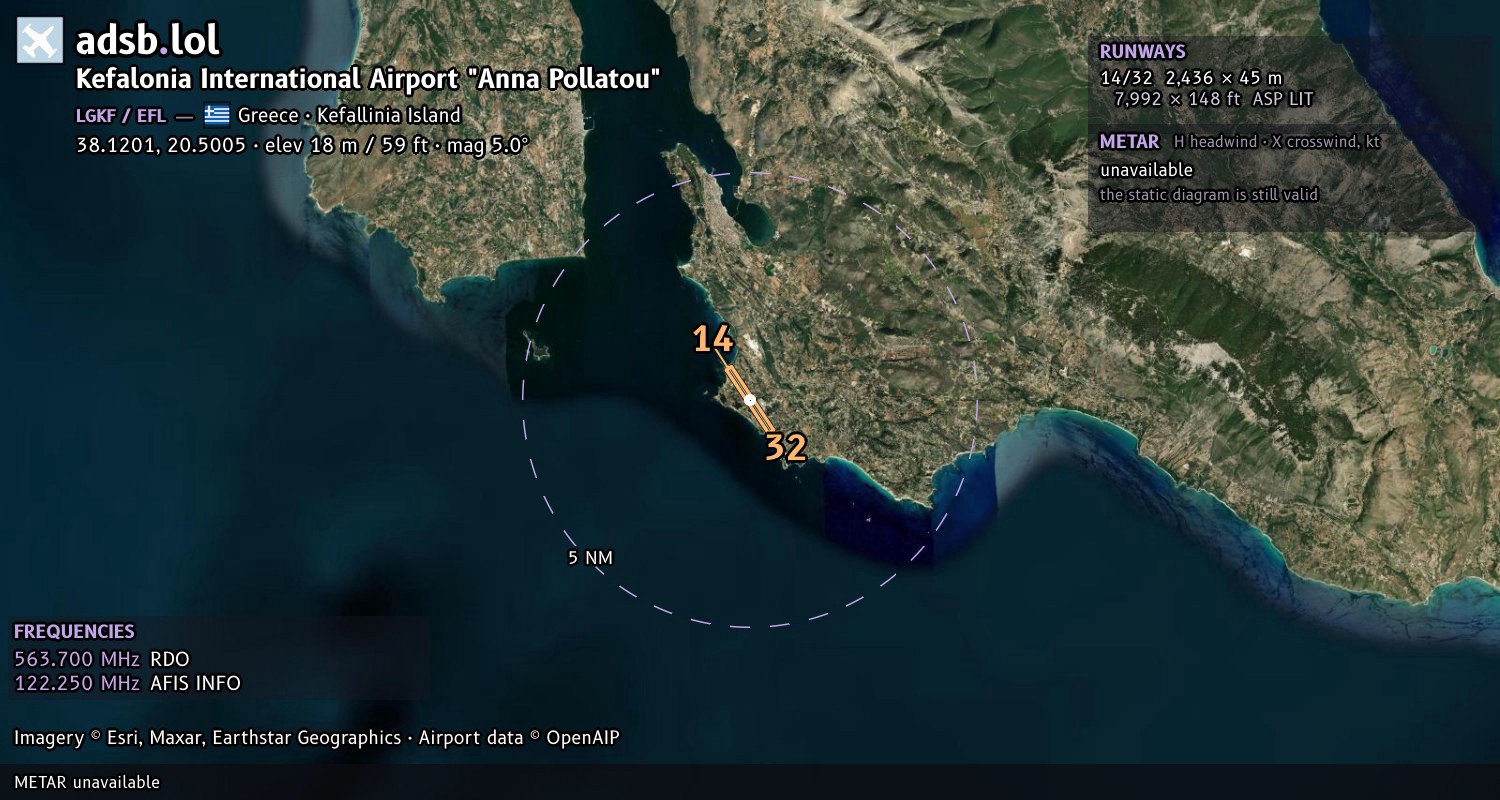The image size is (1500, 800).
Task: Click the 'METAR unavailable' status bar message
Action: coord(87,782)
